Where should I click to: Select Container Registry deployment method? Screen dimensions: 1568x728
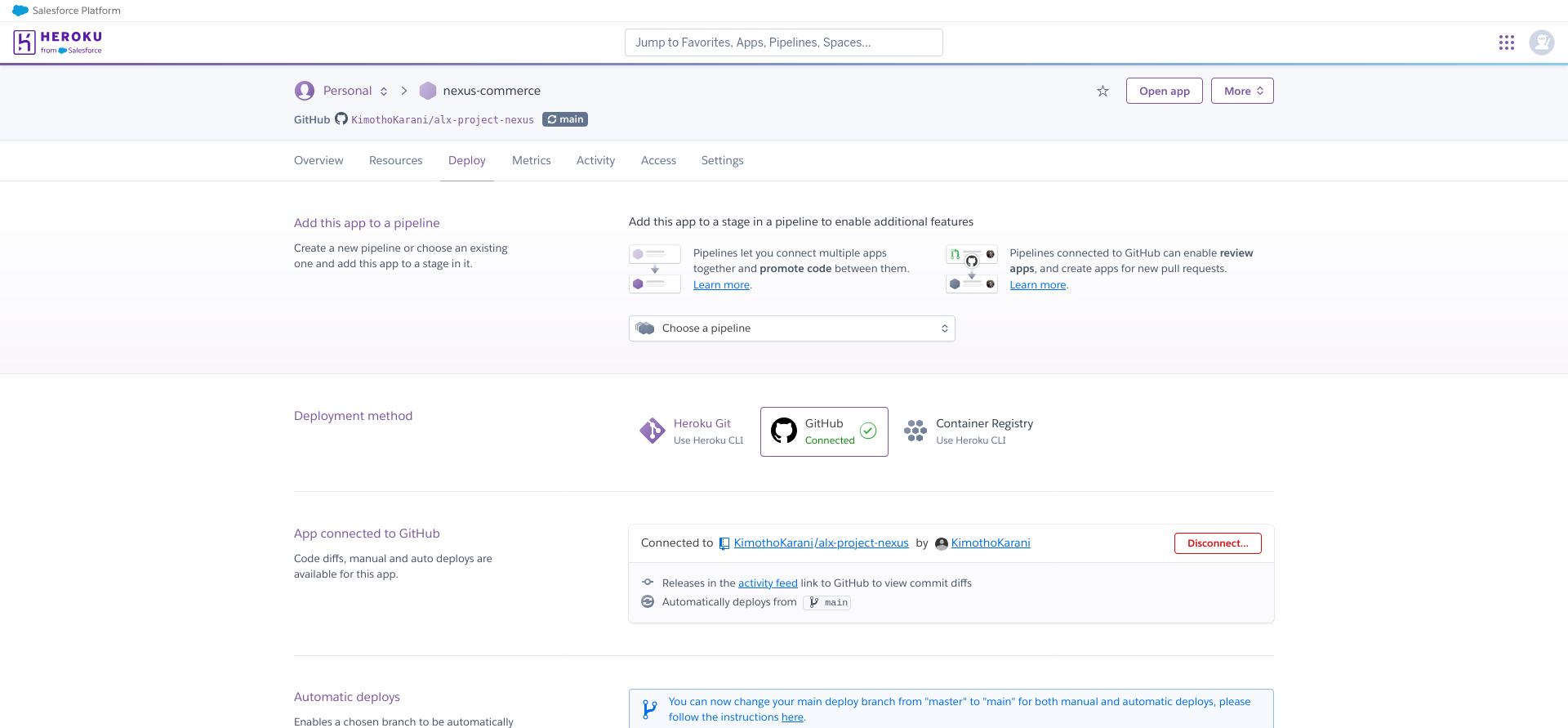click(x=969, y=431)
